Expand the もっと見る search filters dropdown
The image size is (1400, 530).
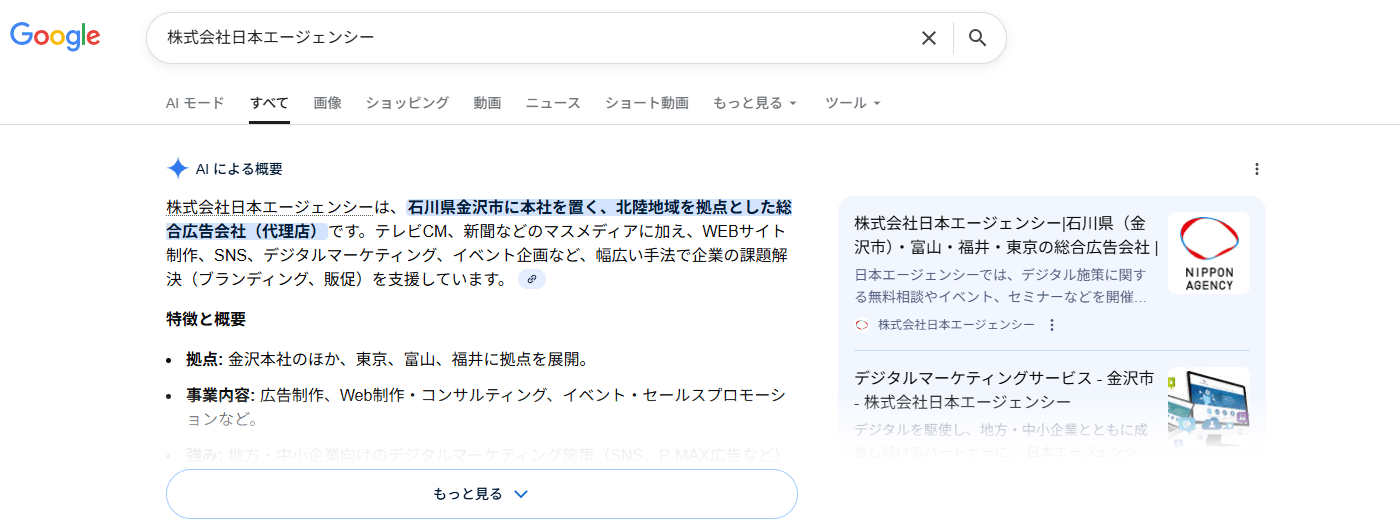[x=754, y=103]
